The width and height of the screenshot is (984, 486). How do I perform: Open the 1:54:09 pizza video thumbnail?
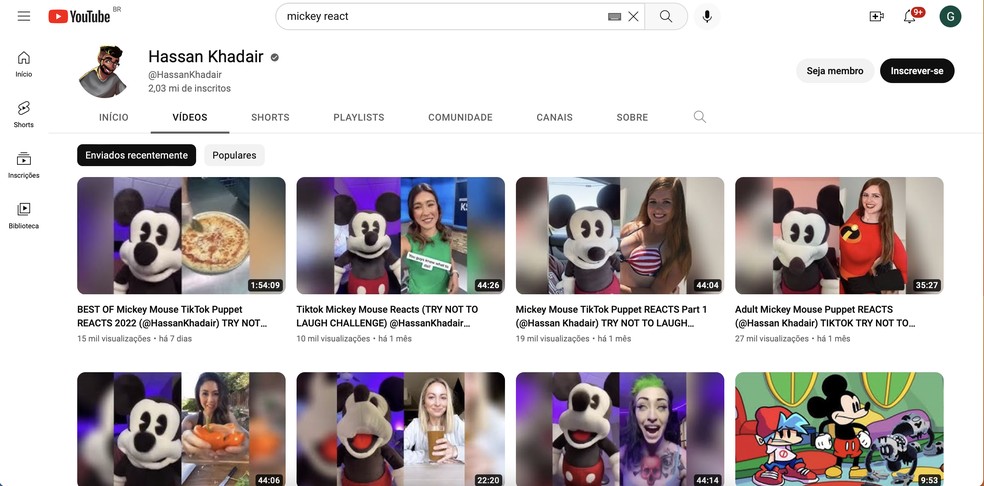click(181, 235)
